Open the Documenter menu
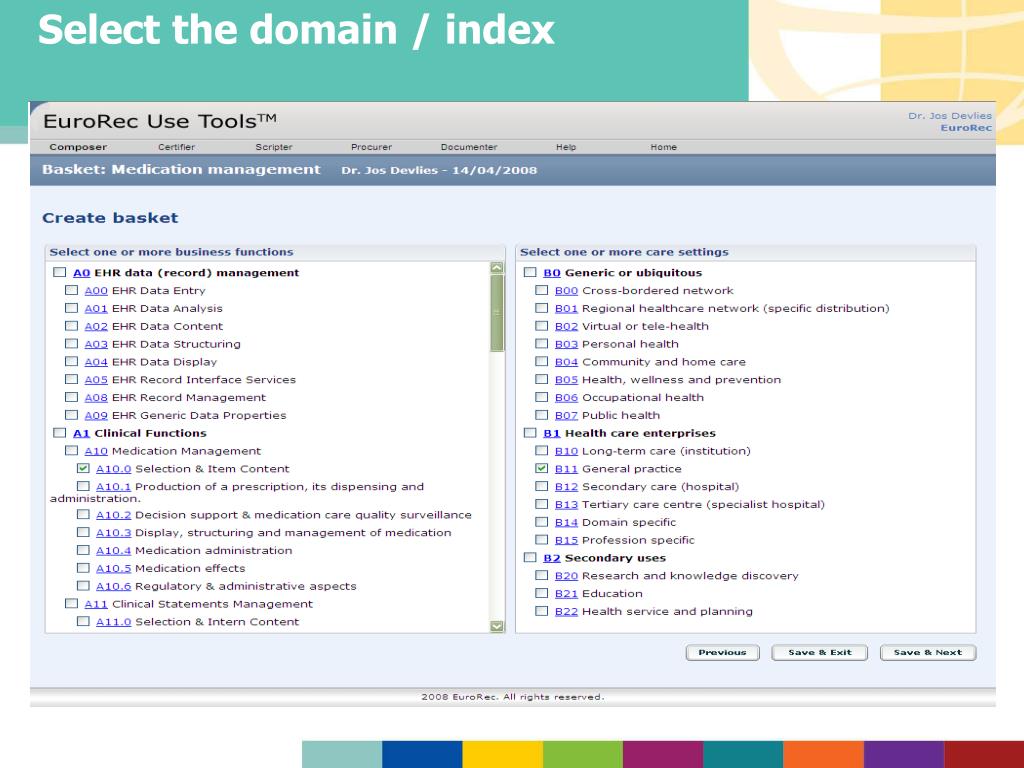The height and width of the screenshot is (768, 1024). pyautogui.click(x=469, y=147)
